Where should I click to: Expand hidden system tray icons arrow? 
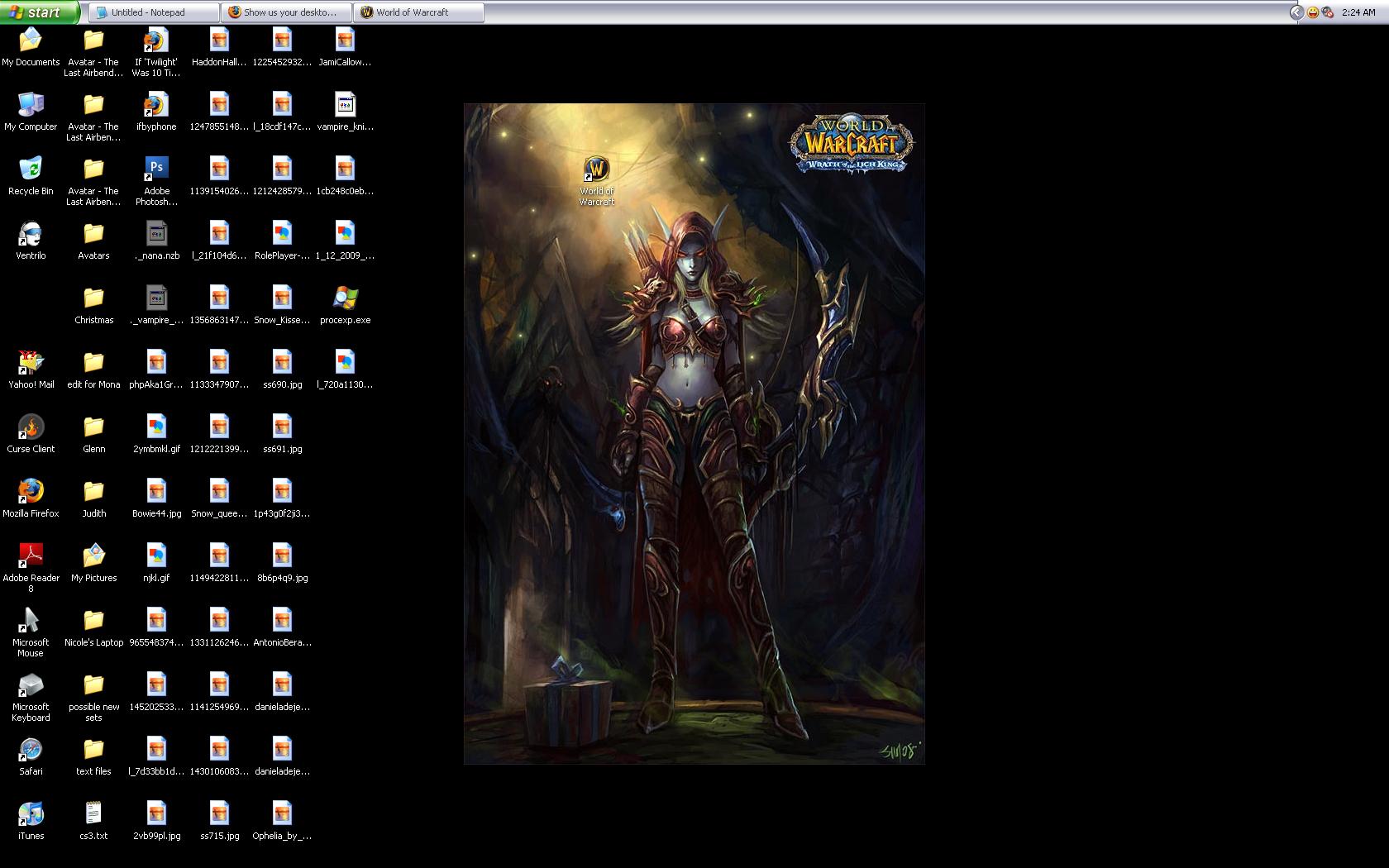1296,12
